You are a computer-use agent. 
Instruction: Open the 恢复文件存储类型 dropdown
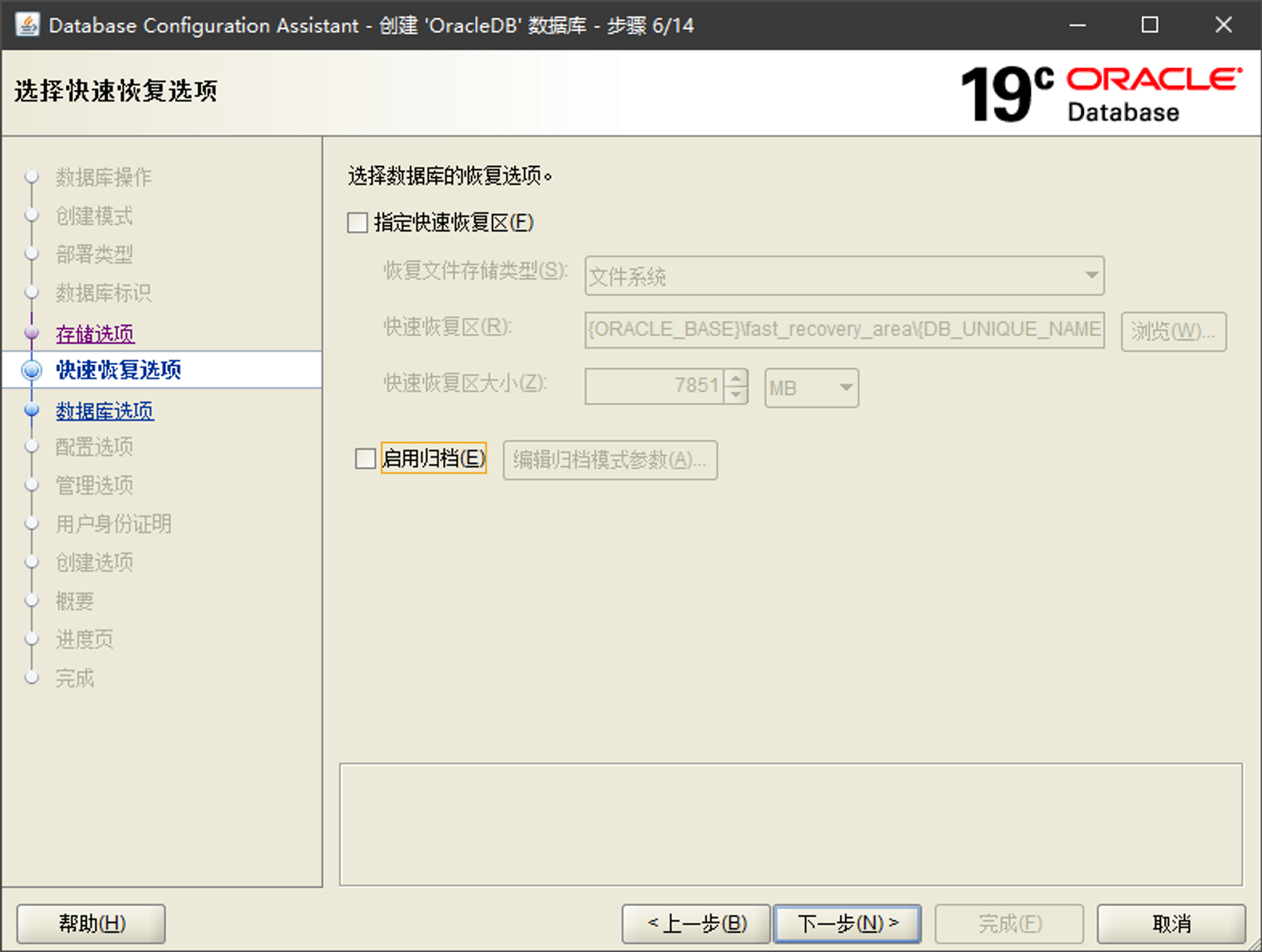point(844,276)
